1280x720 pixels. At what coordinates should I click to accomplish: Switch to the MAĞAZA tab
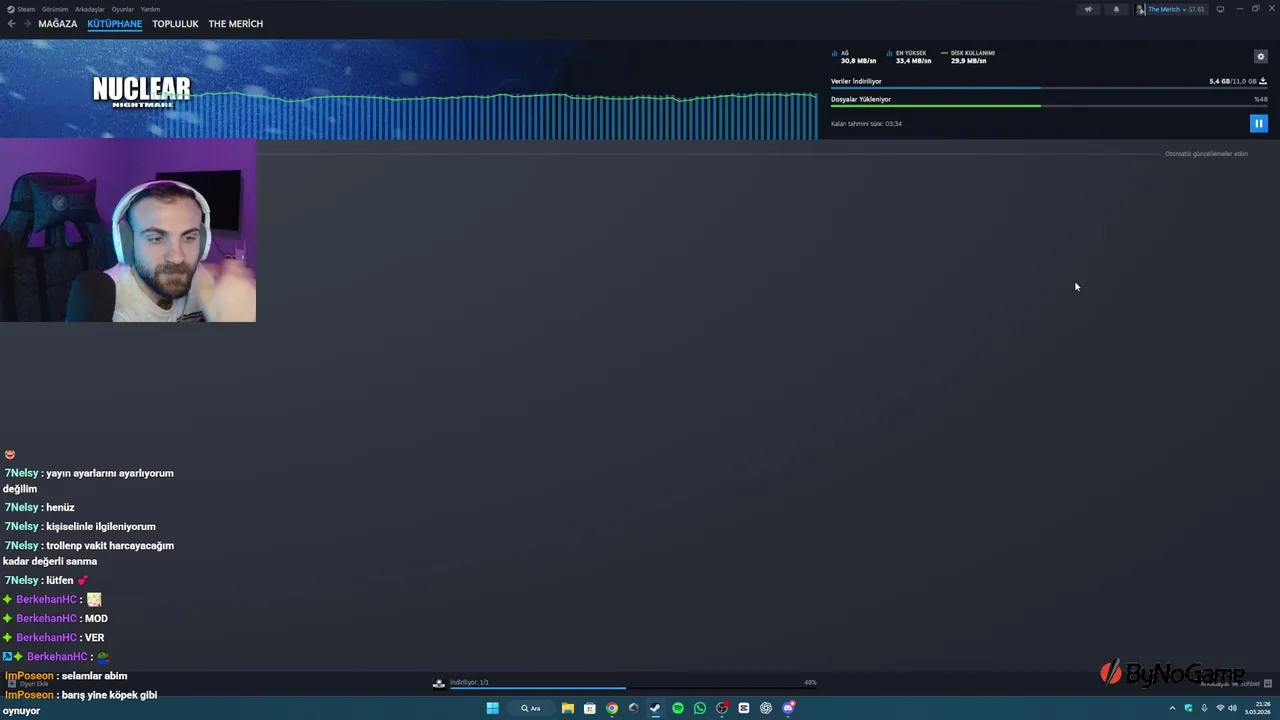[x=58, y=24]
